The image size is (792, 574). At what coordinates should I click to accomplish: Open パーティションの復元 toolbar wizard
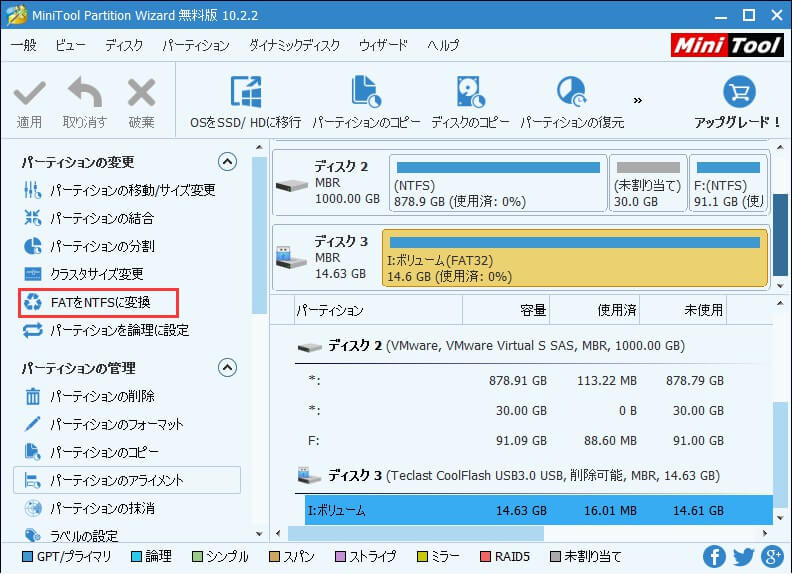click(572, 103)
